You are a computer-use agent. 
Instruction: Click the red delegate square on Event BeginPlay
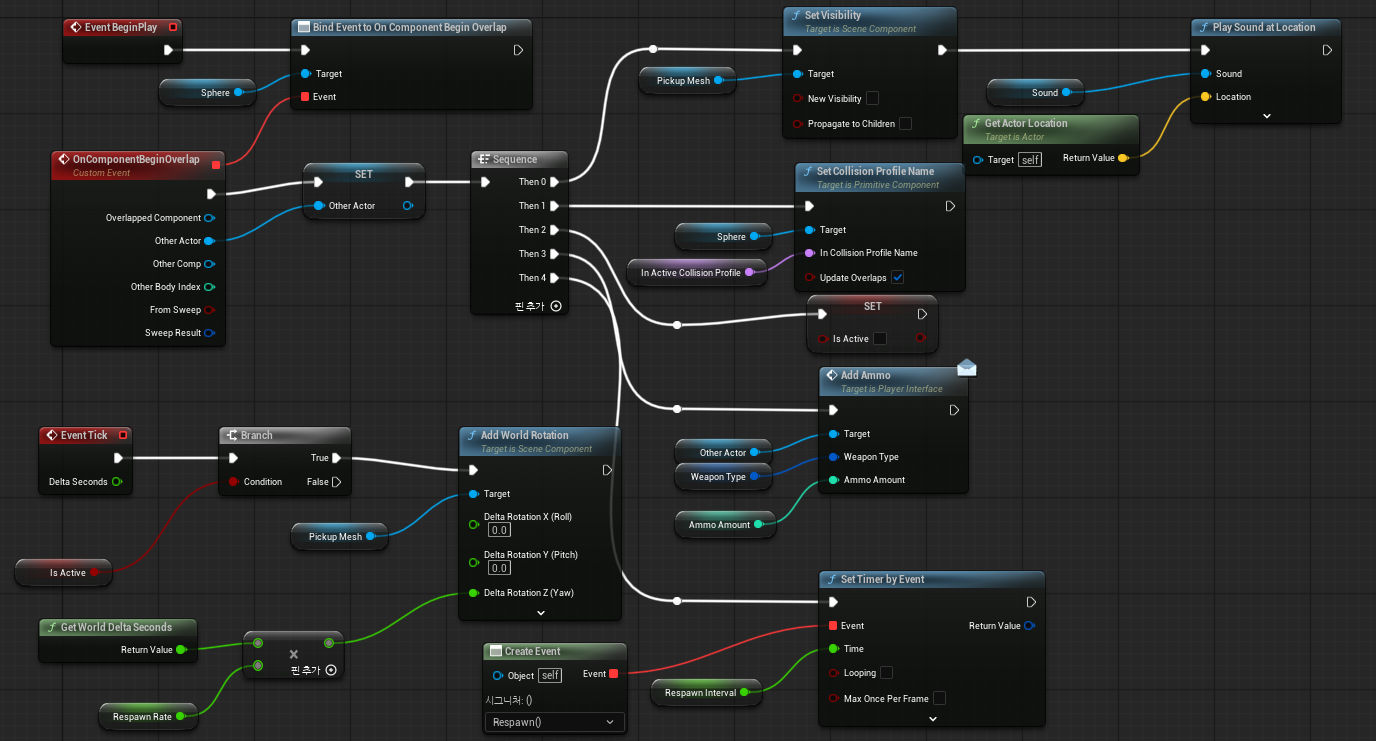[173, 27]
